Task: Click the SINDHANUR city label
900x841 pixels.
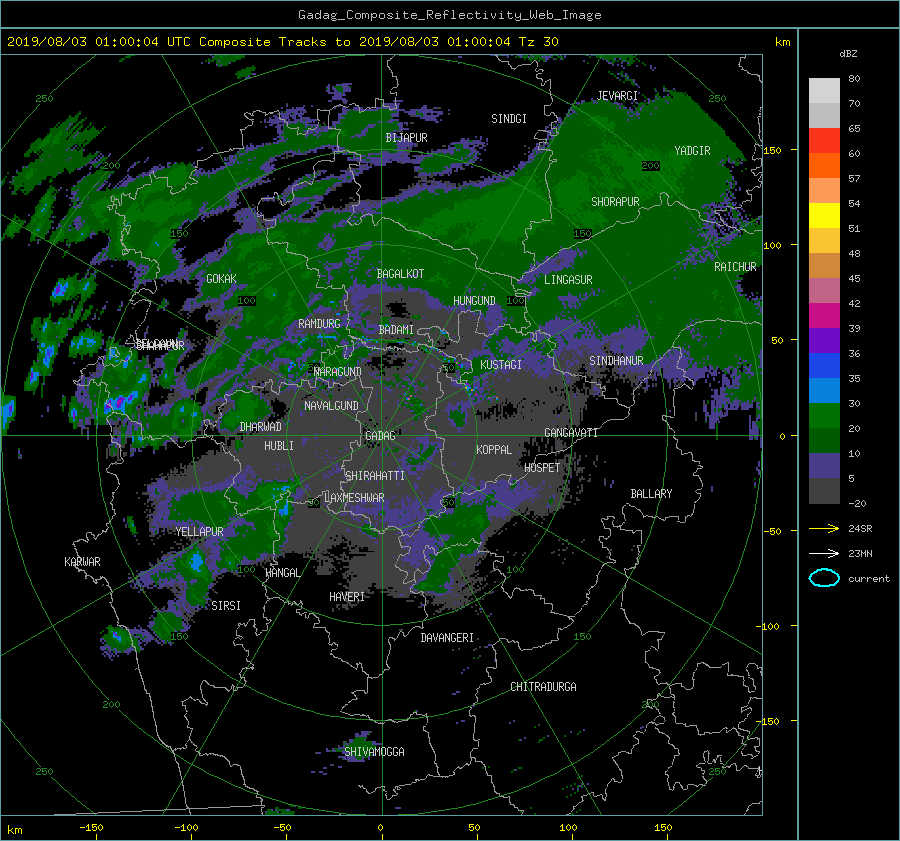Action: (x=616, y=361)
